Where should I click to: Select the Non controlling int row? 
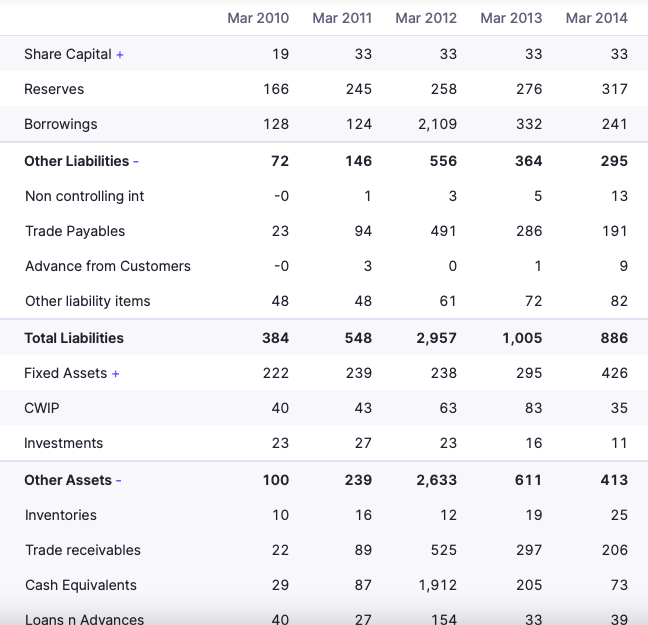pos(85,196)
